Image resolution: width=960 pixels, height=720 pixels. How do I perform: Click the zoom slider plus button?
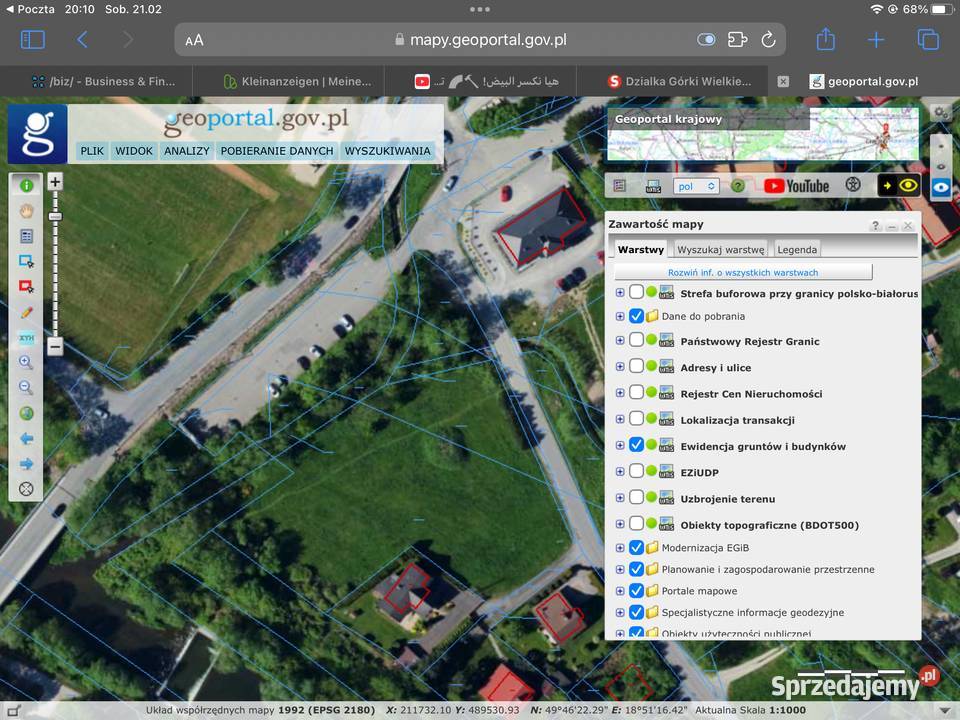click(x=55, y=182)
